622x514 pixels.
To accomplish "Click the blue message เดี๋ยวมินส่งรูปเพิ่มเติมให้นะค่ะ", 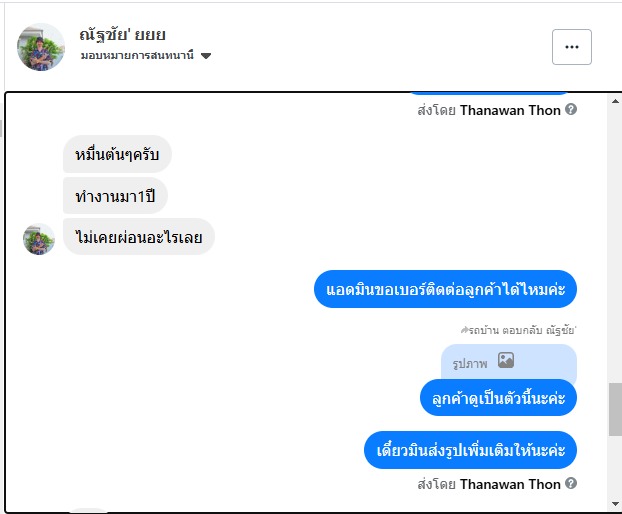I will tap(470, 450).
